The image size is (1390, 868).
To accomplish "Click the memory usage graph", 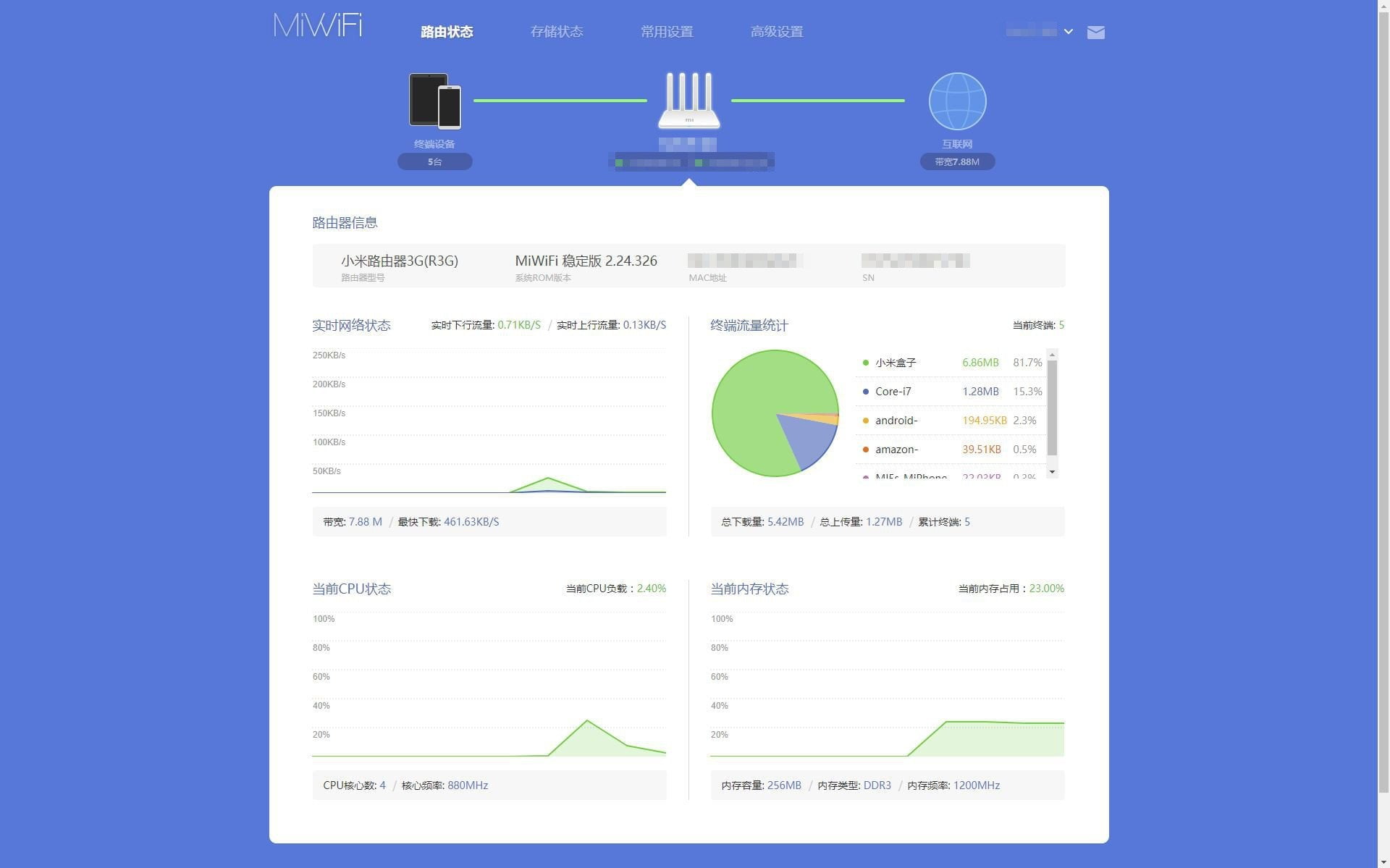I will click(887, 684).
